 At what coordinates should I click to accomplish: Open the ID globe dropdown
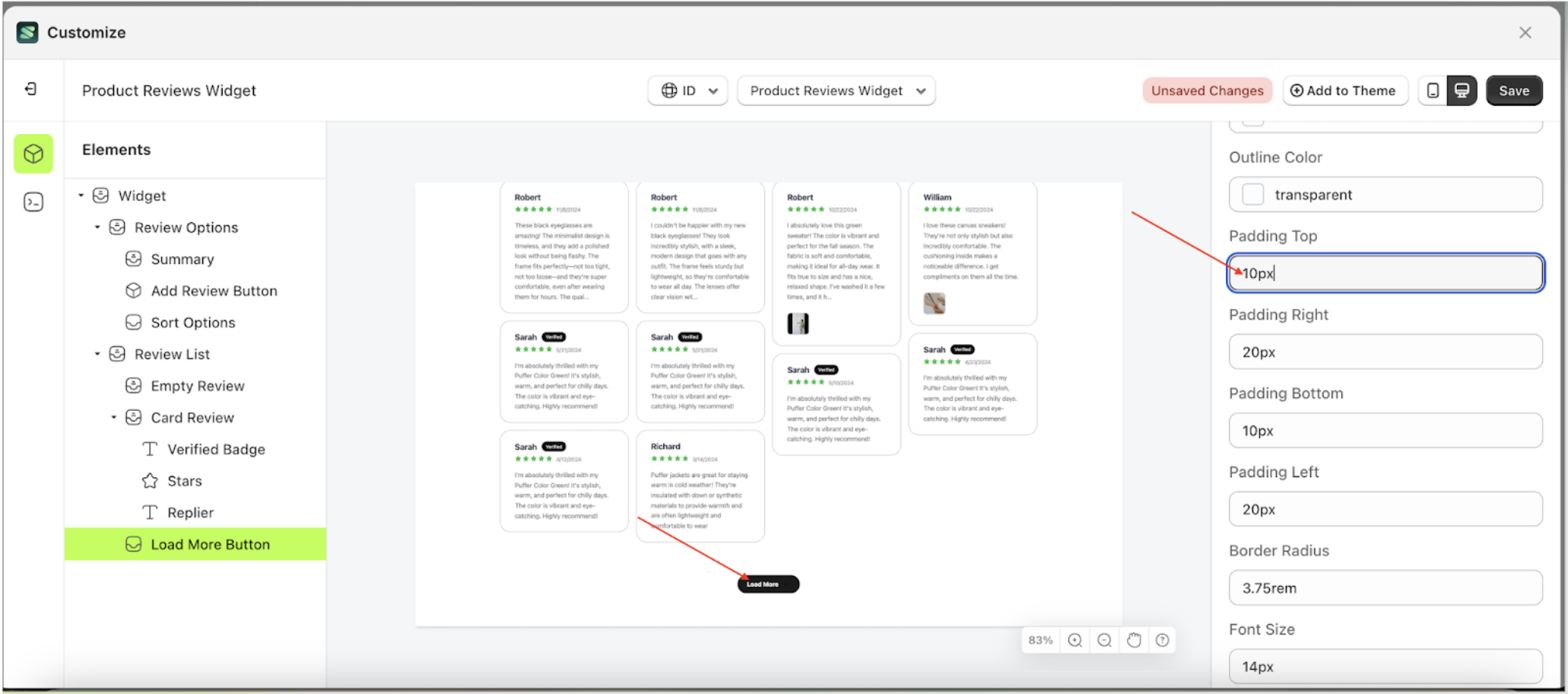point(687,91)
